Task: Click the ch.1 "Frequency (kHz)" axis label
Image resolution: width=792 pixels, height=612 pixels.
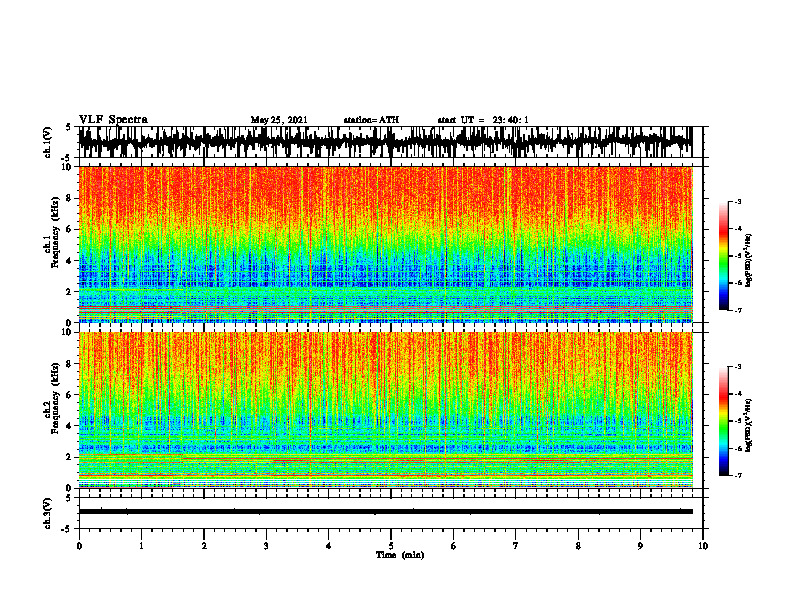Action: (56, 232)
